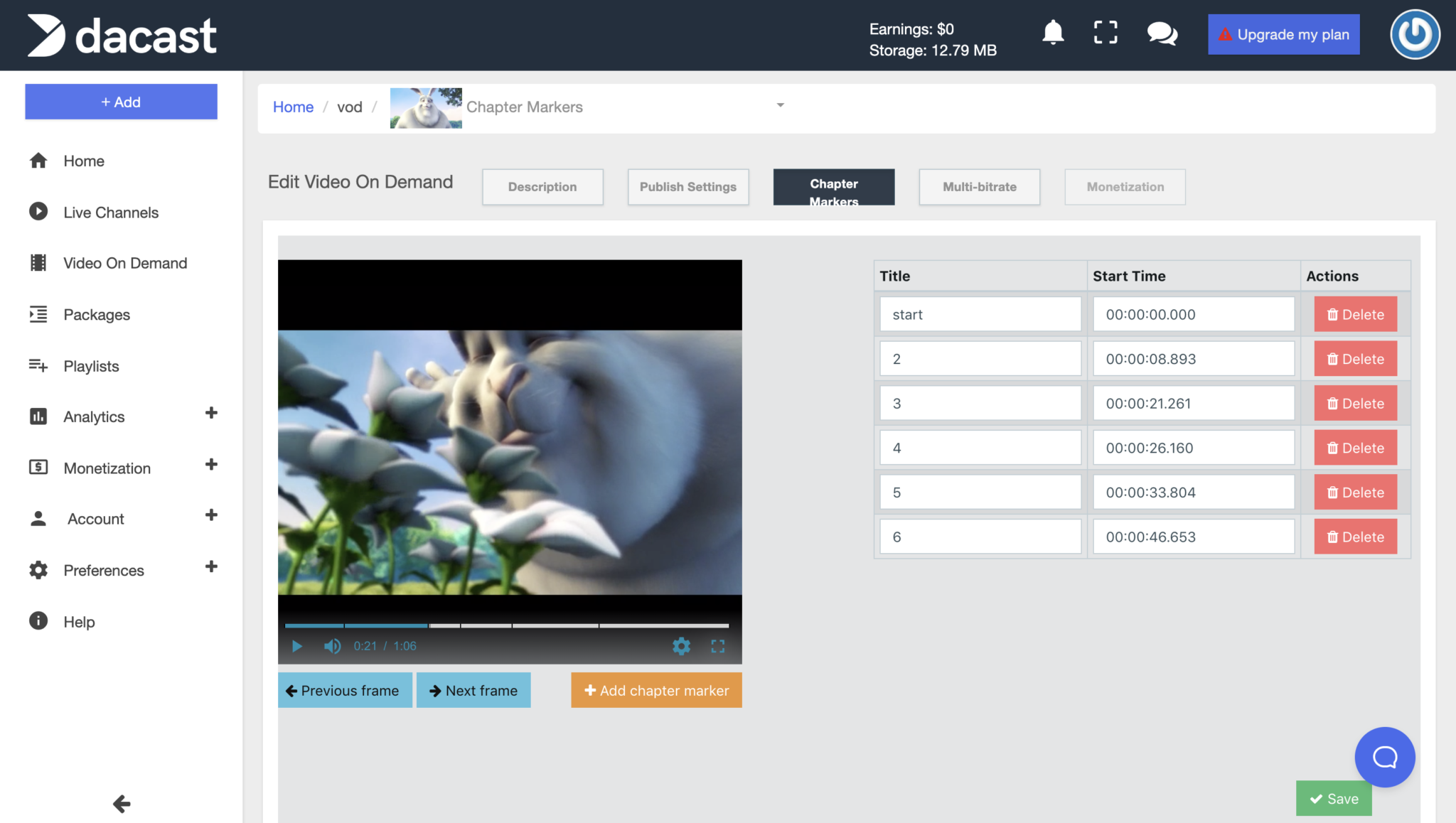The height and width of the screenshot is (823, 1456).
Task: Click the Video On Demand film icon
Action: [x=38, y=263]
